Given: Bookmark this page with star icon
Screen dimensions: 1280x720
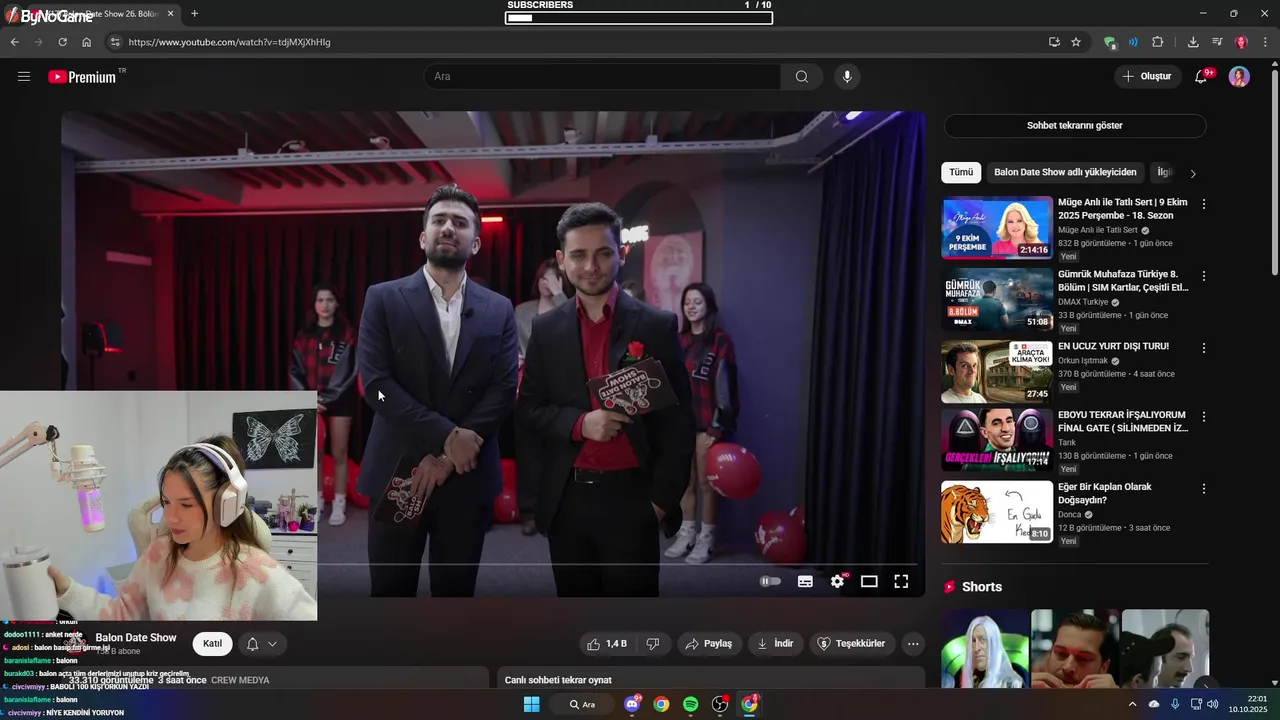Looking at the screenshot, I should (x=1076, y=42).
